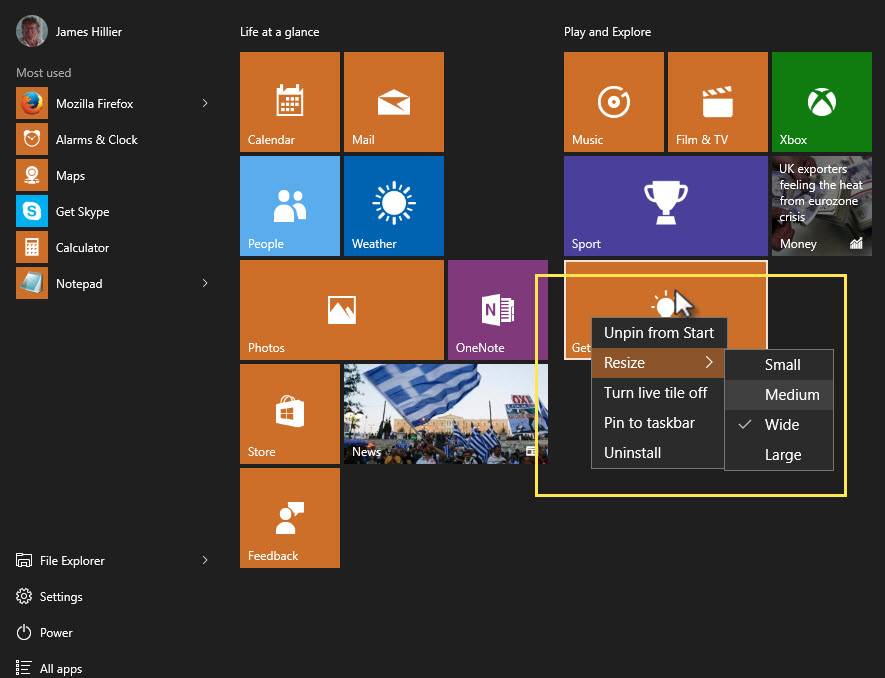Screen dimensions: 885x678
Task: Click the Maps label
Action: click(x=71, y=176)
